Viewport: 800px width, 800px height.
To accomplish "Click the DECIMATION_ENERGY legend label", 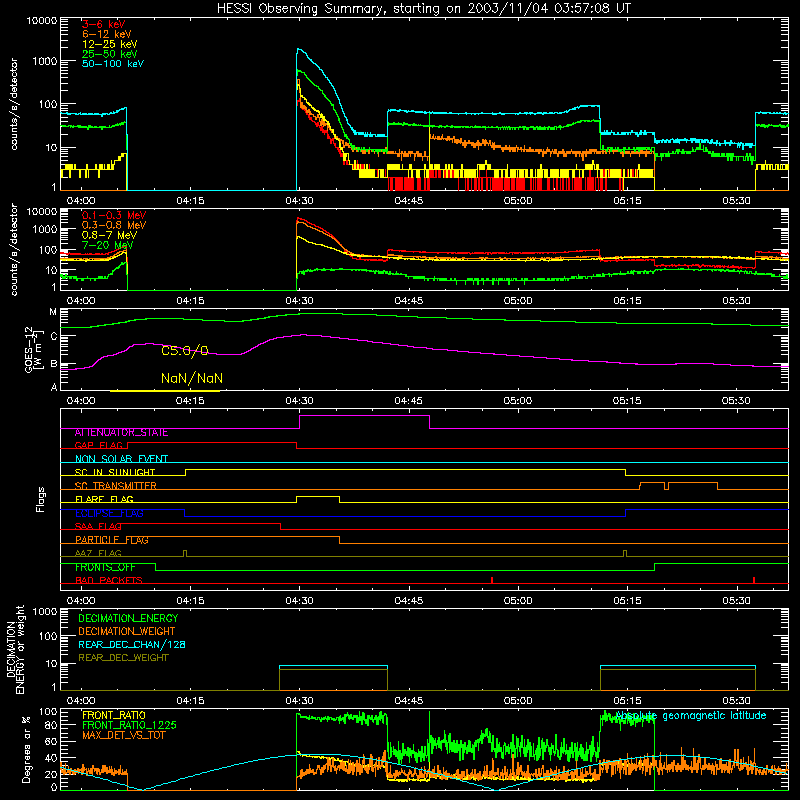I will pyautogui.click(x=128, y=618).
